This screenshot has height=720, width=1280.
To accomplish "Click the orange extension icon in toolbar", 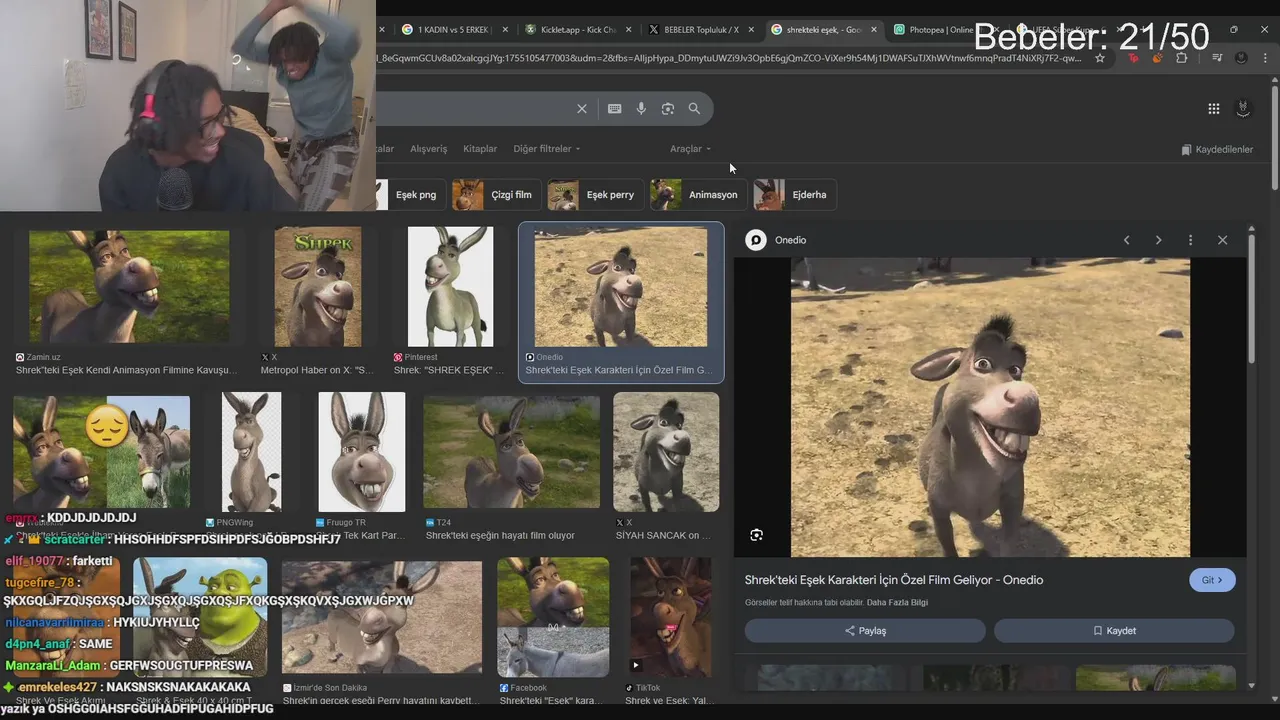I will pos(1157,58).
